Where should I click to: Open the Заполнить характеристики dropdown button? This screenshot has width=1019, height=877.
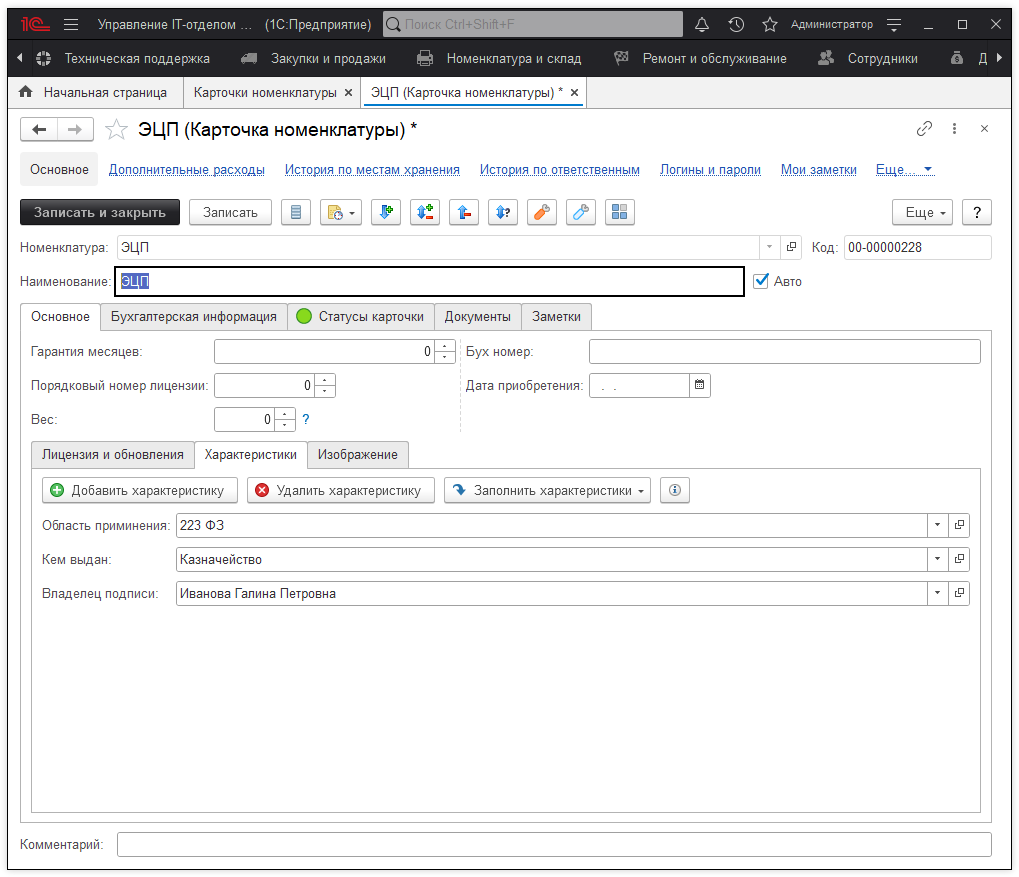[547, 490]
